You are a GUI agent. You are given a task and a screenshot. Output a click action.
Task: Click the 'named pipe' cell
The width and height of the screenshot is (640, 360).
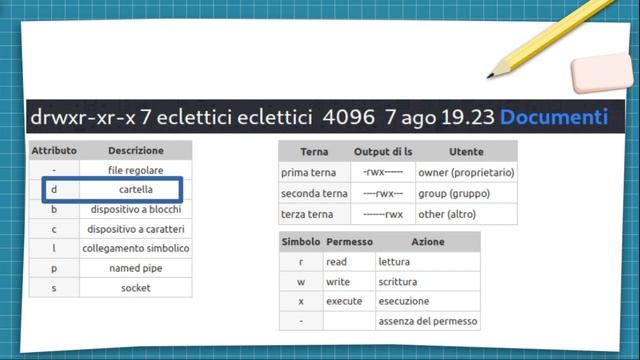pyautogui.click(x=136, y=268)
